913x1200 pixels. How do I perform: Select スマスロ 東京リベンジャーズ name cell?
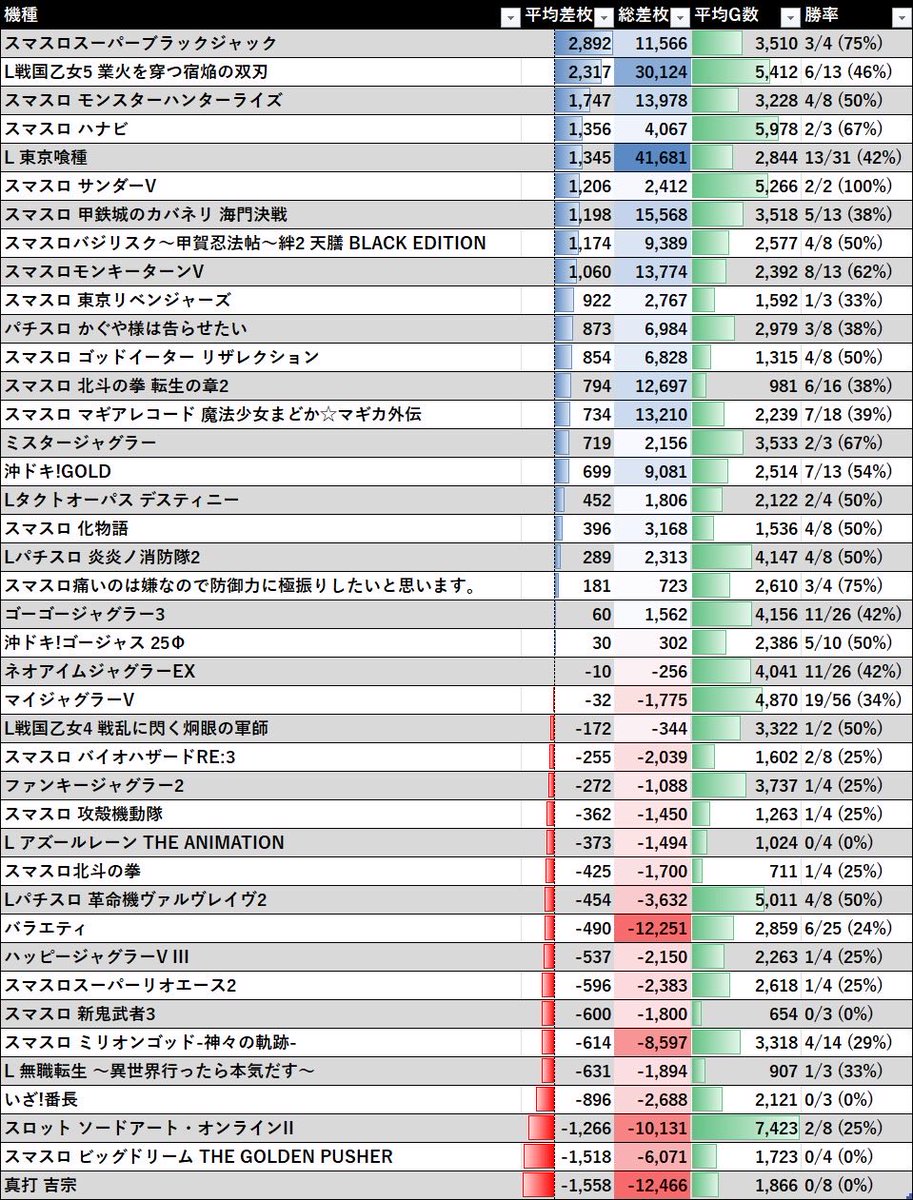click(x=261, y=300)
